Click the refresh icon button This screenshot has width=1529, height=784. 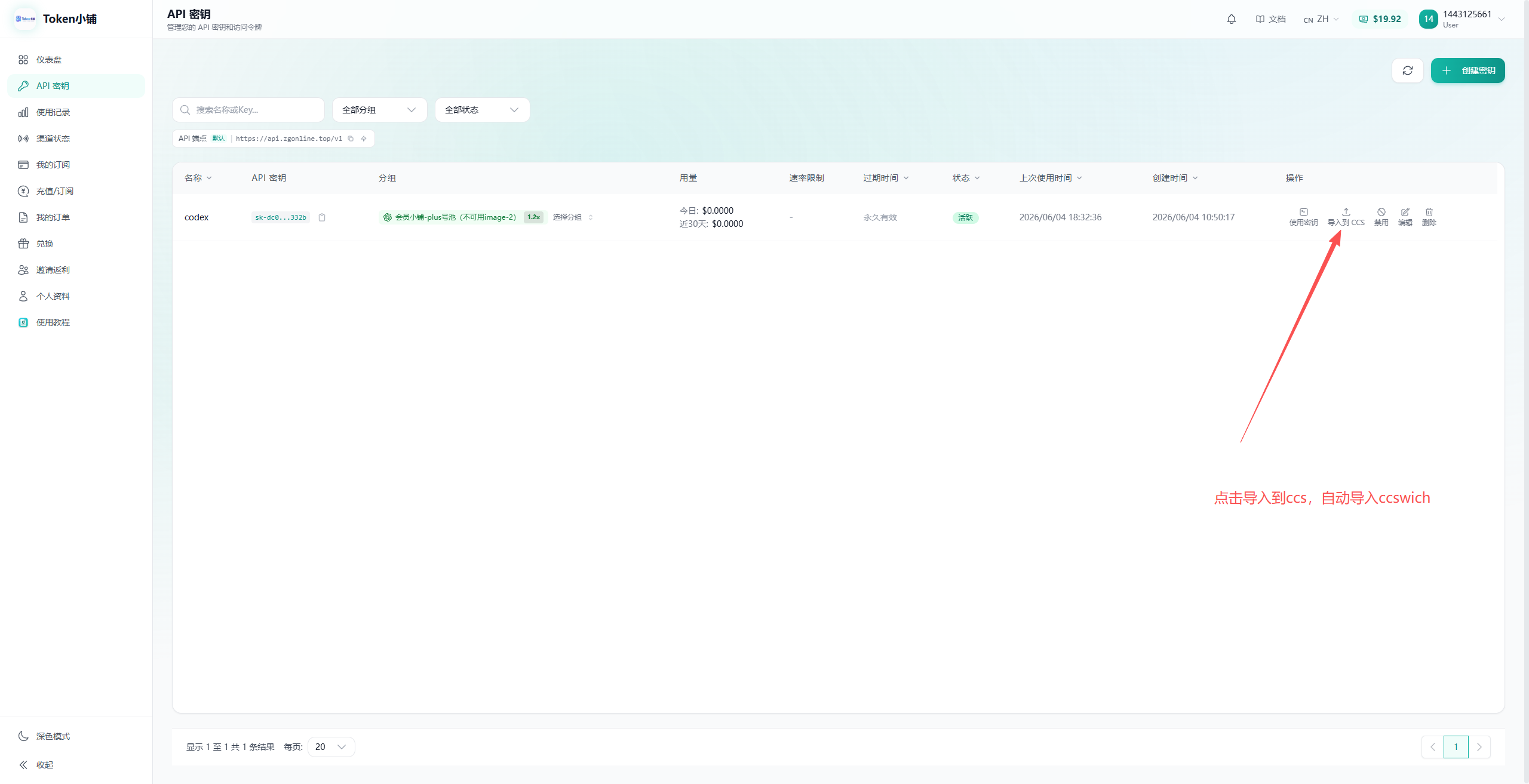(1408, 70)
